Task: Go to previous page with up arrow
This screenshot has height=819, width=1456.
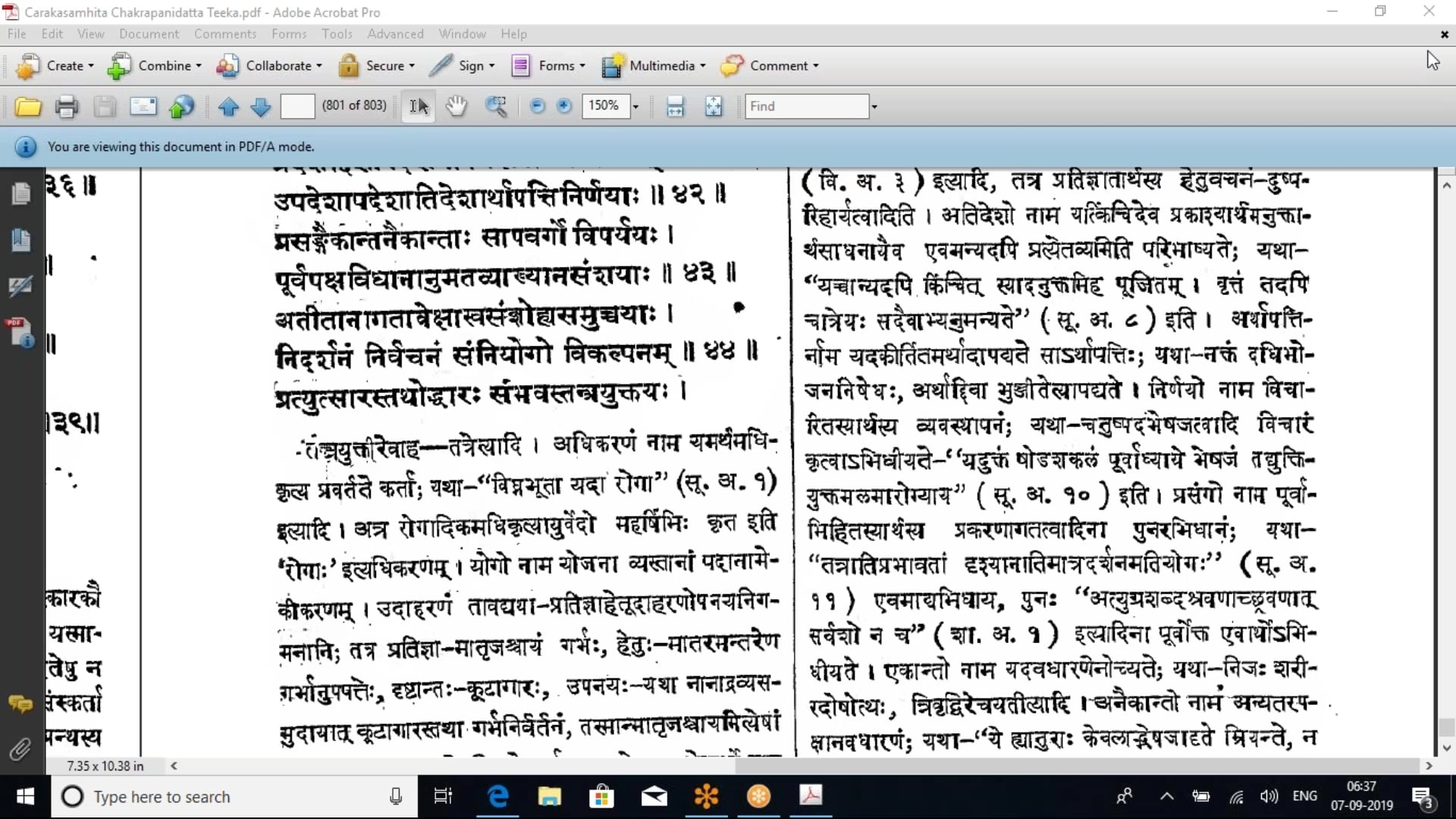Action: pos(228,106)
